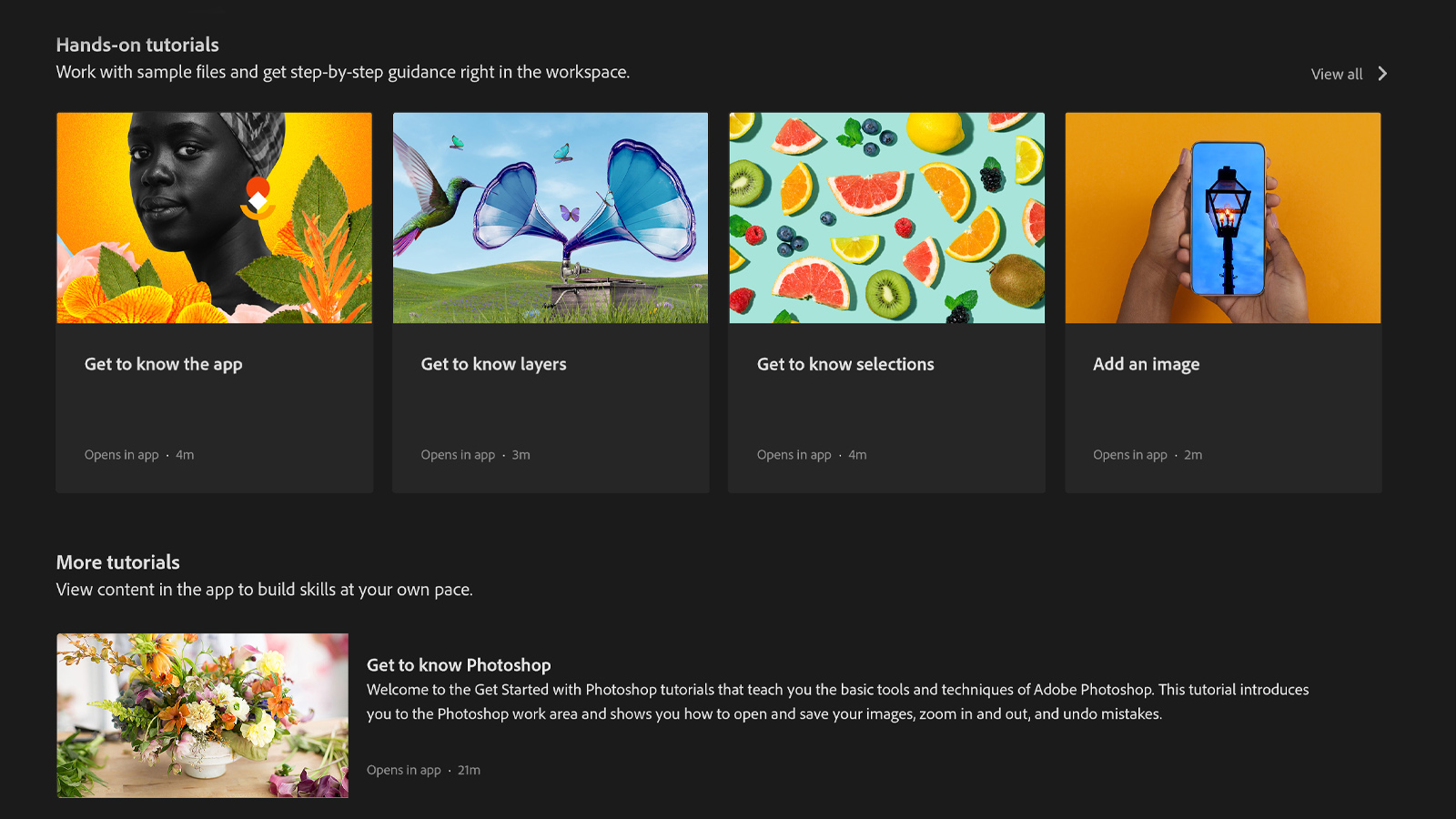Select the Get to know layers title
This screenshot has width=1456, height=819.
493,364
